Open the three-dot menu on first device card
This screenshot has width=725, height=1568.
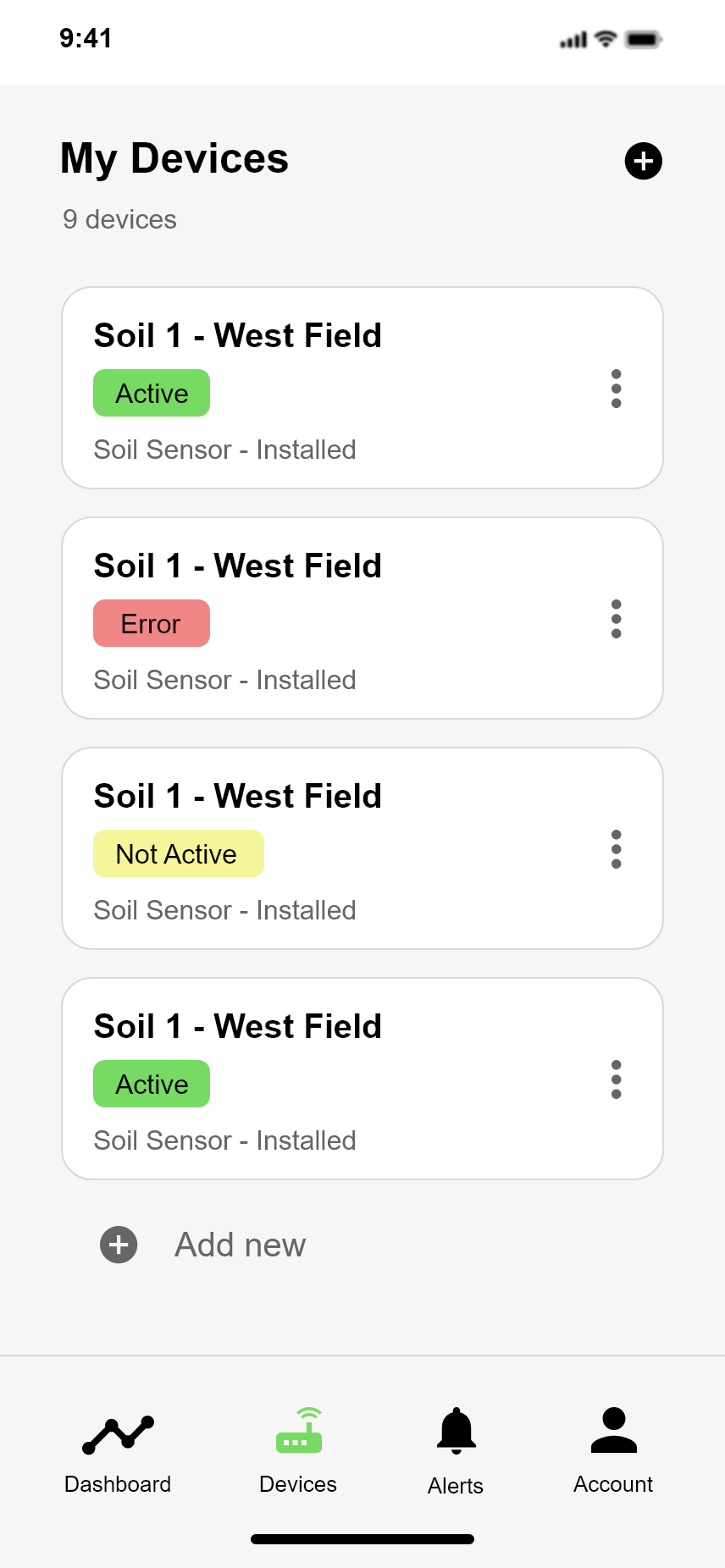pos(617,389)
